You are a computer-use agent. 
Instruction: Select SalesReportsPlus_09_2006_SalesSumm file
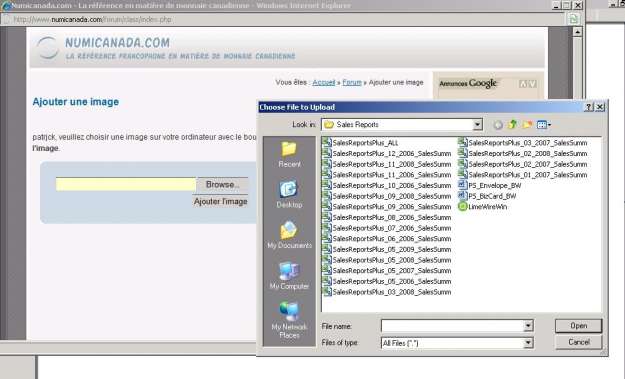387,207
